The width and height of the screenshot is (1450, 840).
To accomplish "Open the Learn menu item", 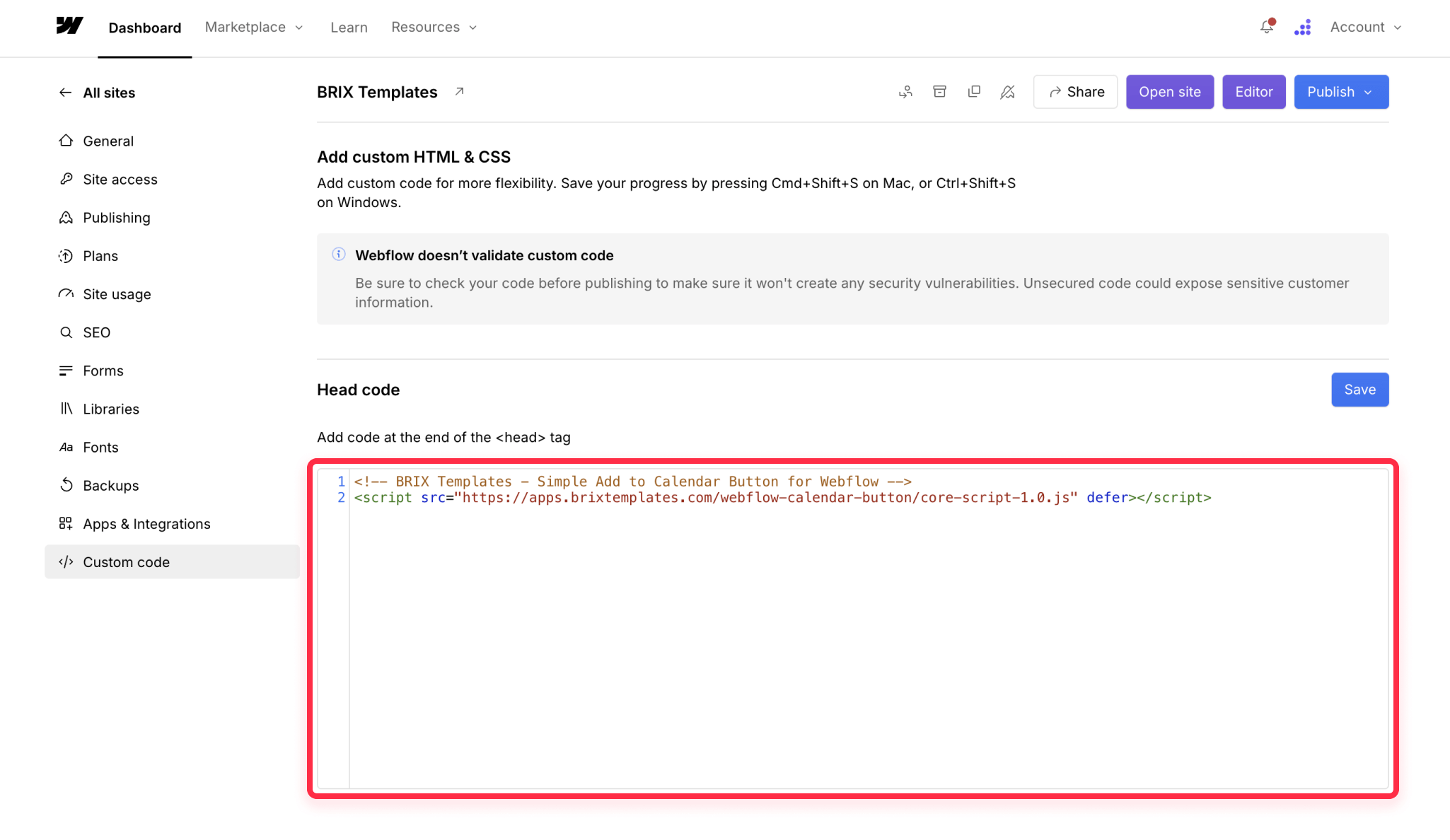I will 349,27.
